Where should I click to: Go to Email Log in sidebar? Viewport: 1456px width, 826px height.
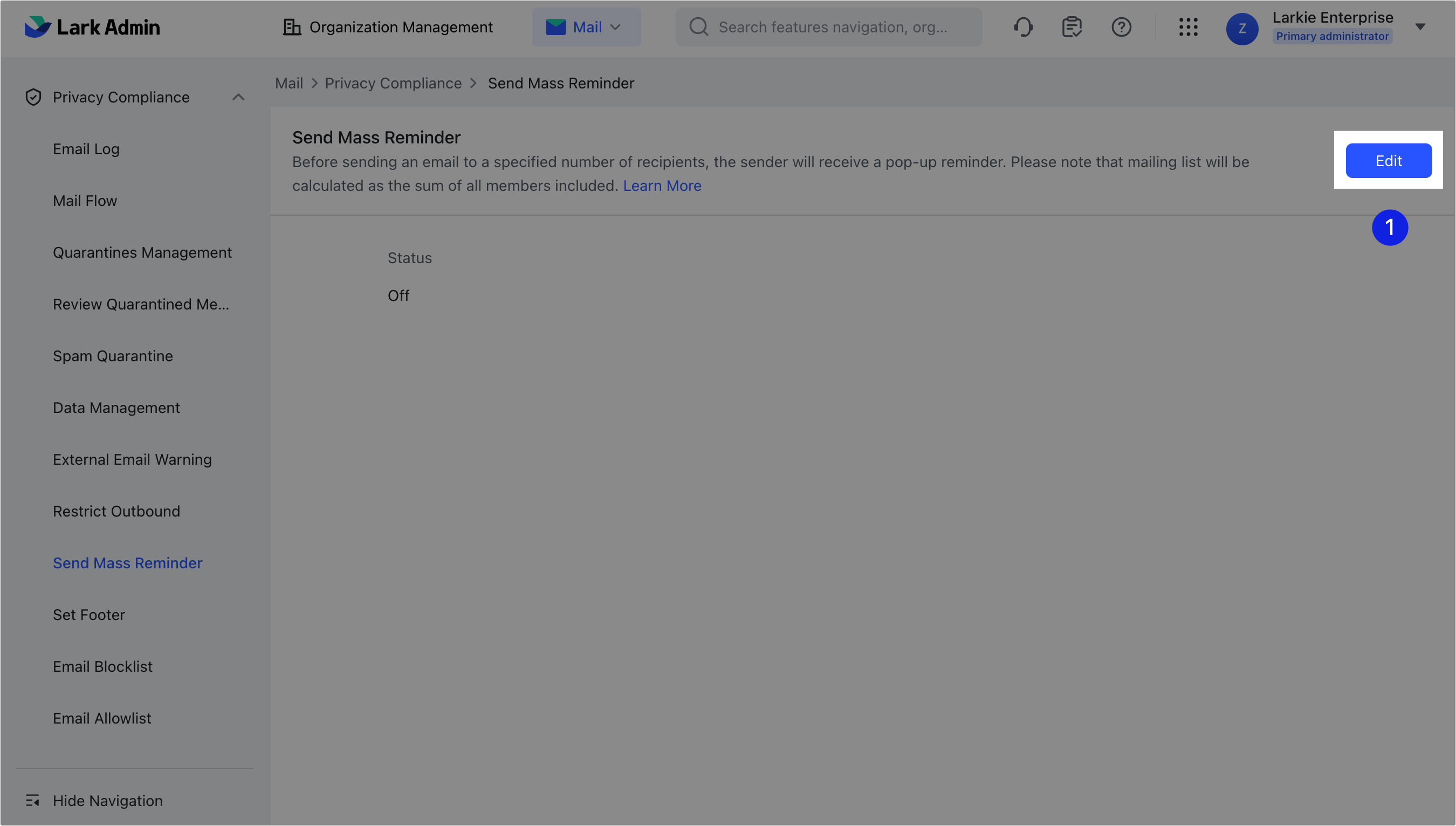pos(86,149)
